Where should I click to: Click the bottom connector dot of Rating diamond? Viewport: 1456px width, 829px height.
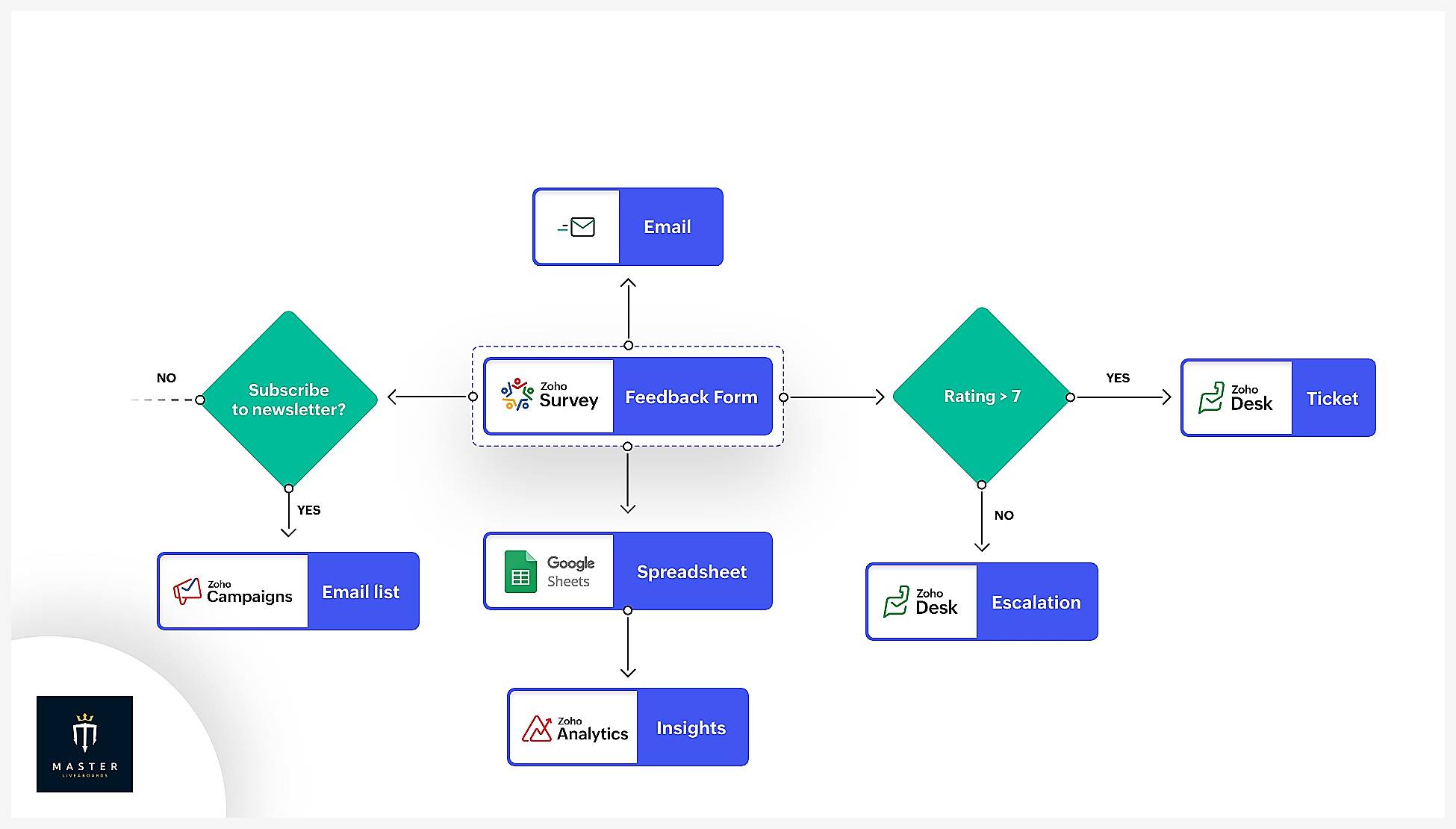(982, 485)
